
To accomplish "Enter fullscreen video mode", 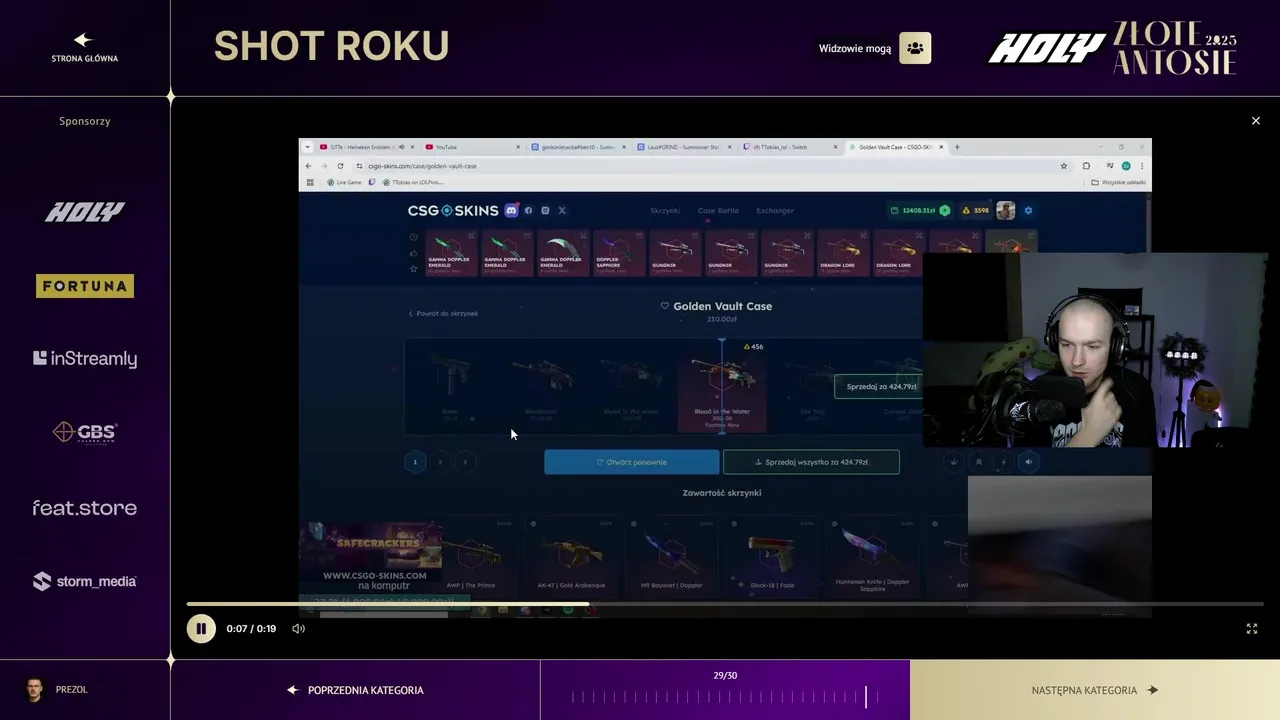I will click(1252, 629).
